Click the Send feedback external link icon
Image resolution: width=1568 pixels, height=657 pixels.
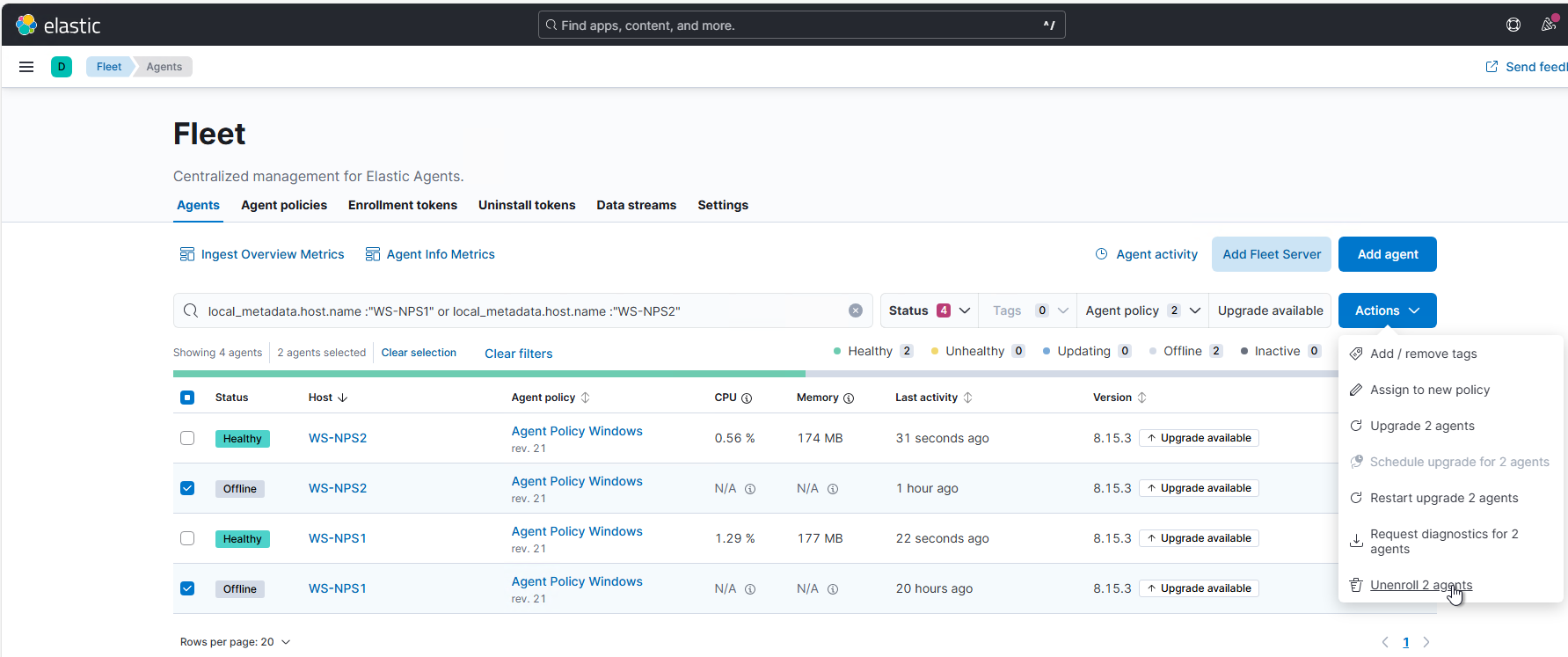pyautogui.click(x=1491, y=67)
